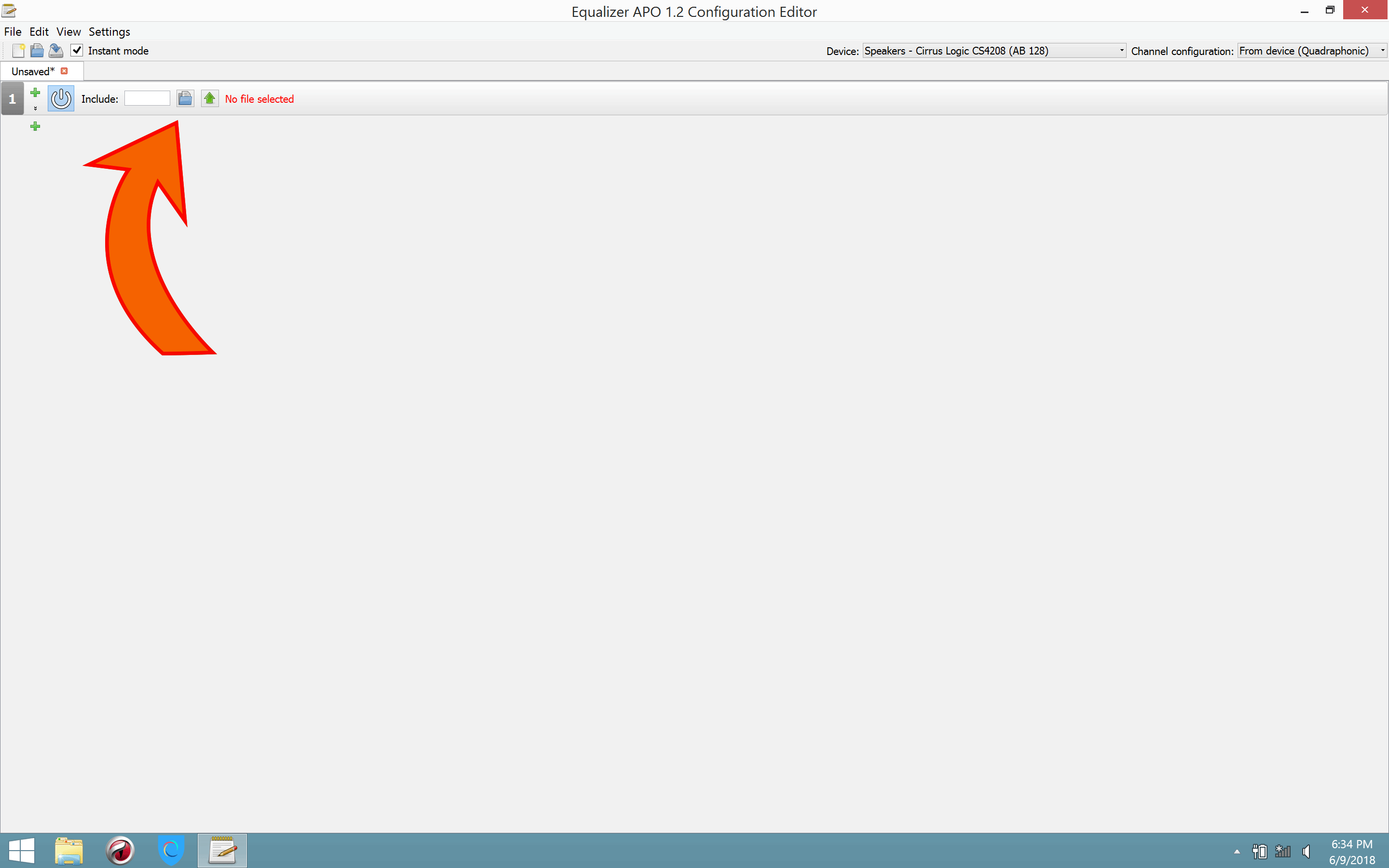The image size is (1389, 868).
Task: Click the Include file path input field
Action: point(147,98)
